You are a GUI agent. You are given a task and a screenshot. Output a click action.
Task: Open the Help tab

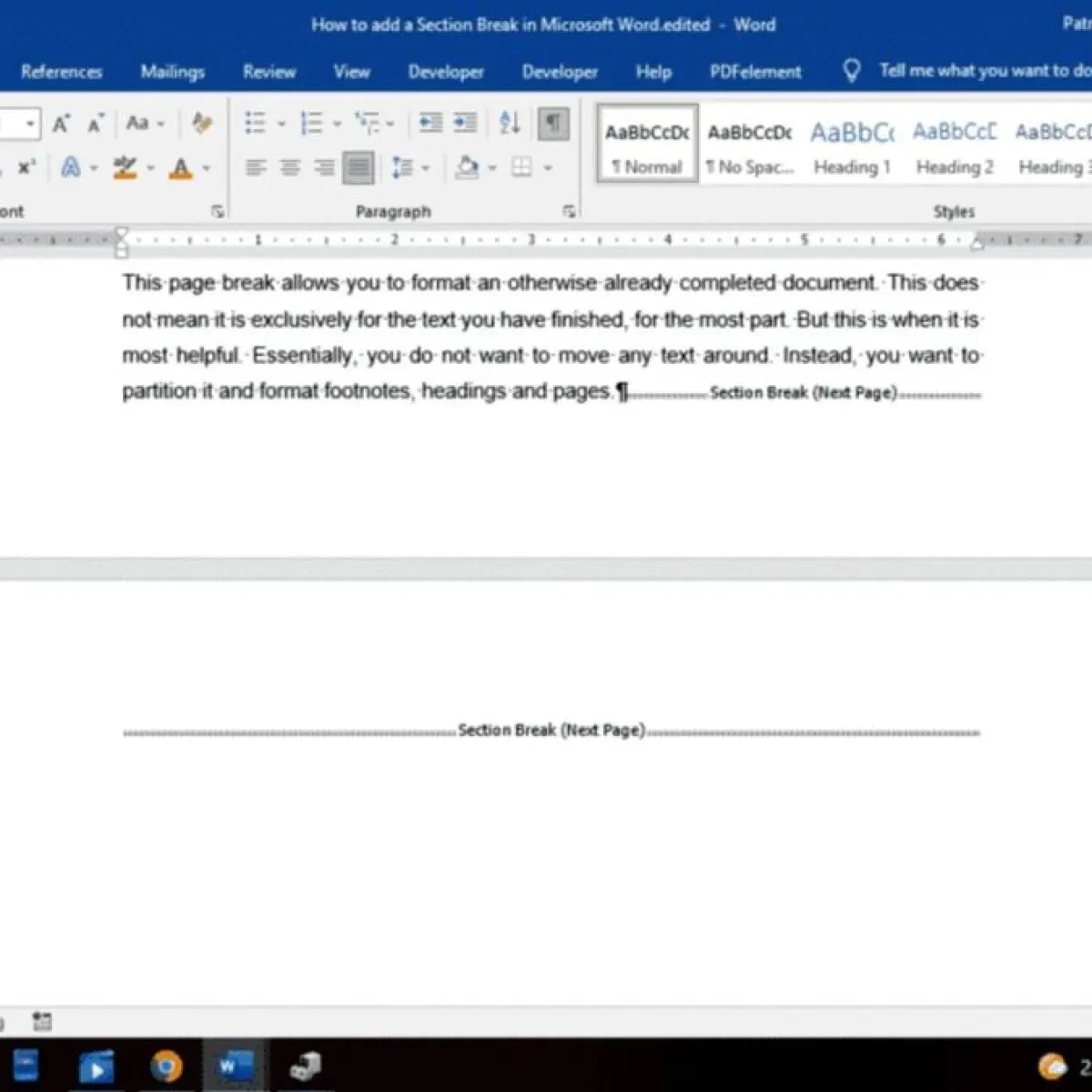653,72
